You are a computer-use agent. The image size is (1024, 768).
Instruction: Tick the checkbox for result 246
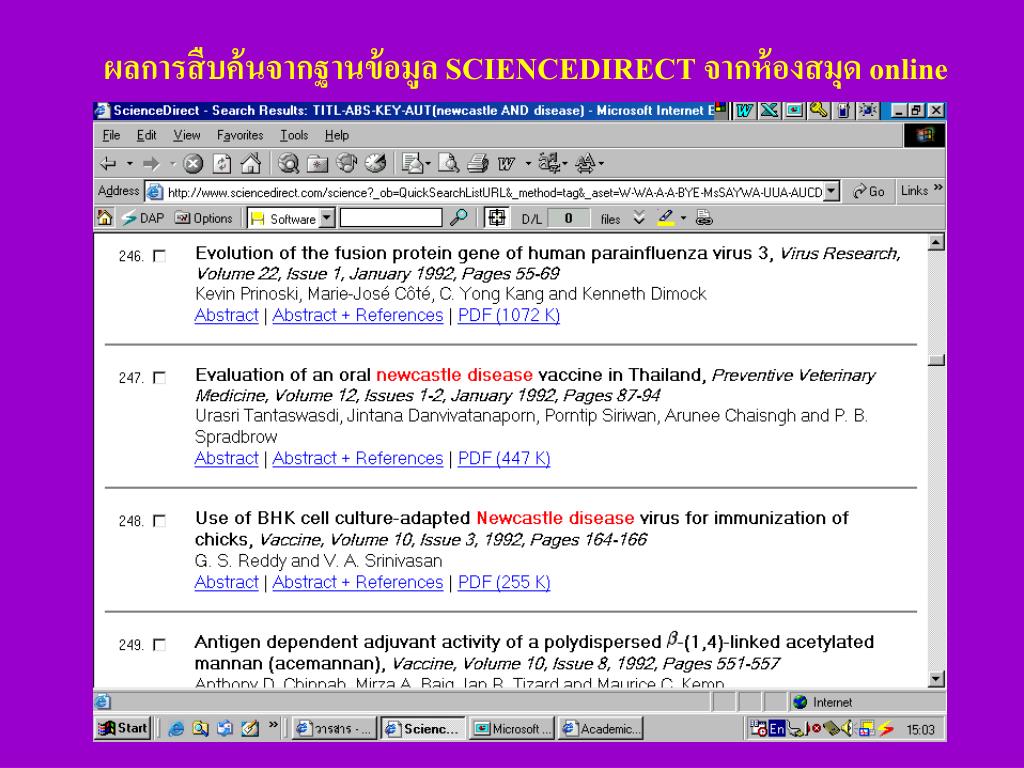point(159,256)
